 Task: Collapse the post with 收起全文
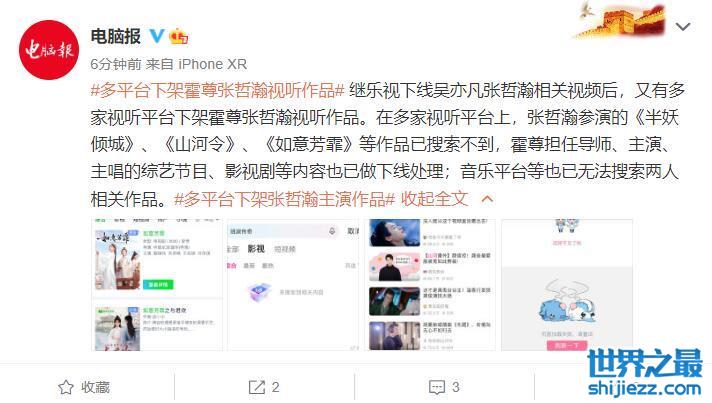coord(434,199)
